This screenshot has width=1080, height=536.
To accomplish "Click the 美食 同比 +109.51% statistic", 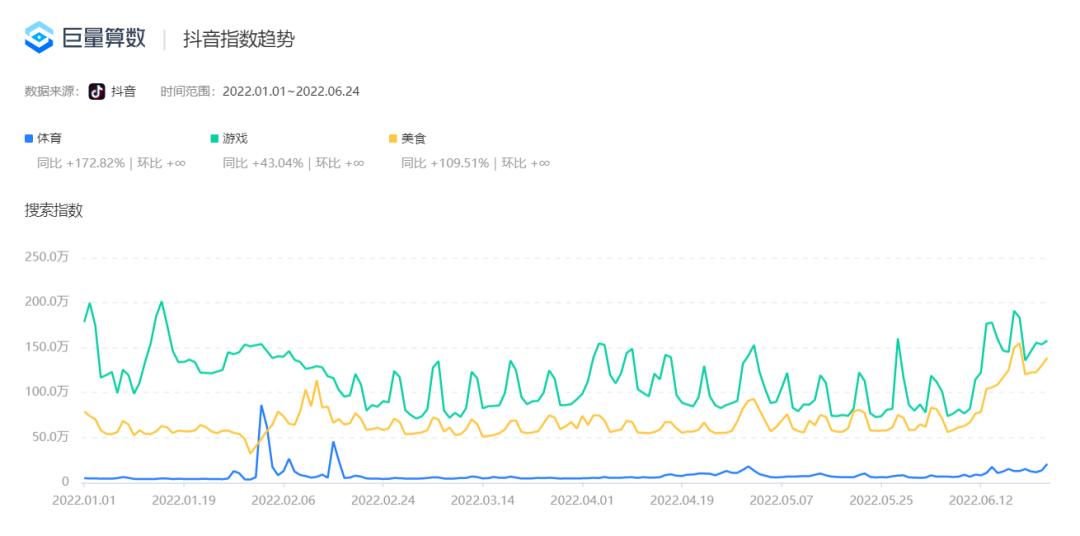I will click(x=445, y=164).
